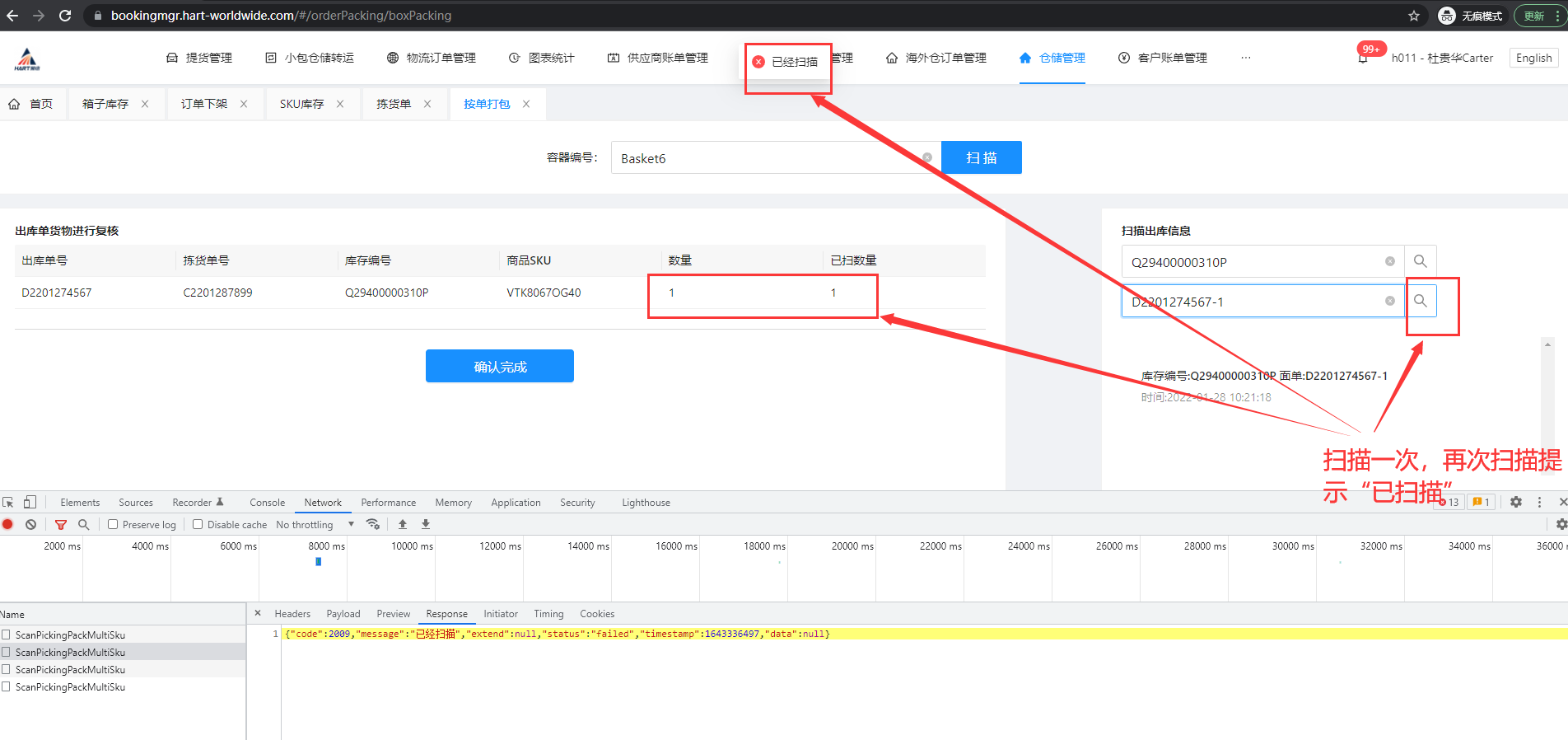Viewport: 1568px width, 740px height.
Task: Open the Console tab in DevTools
Action: (x=267, y=503)
